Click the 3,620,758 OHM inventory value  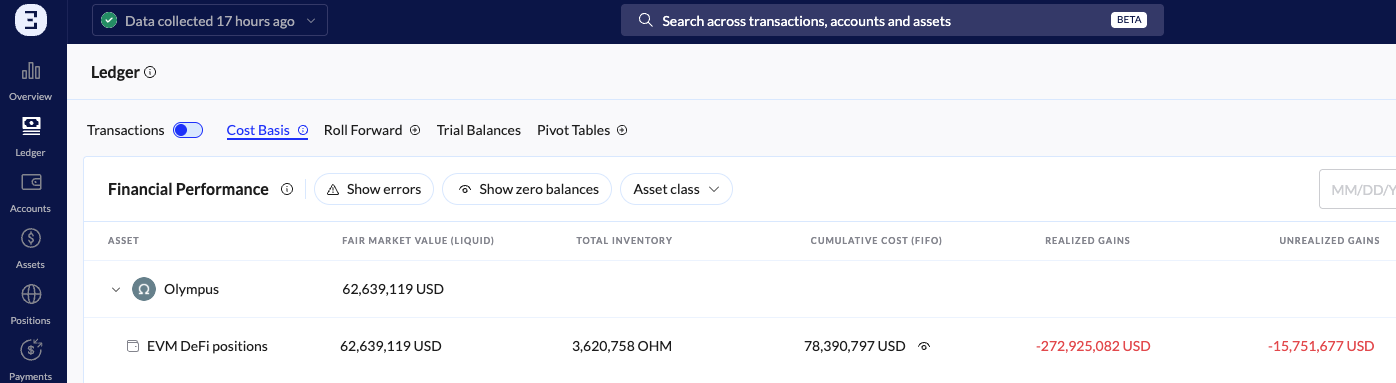coord(622,346)
